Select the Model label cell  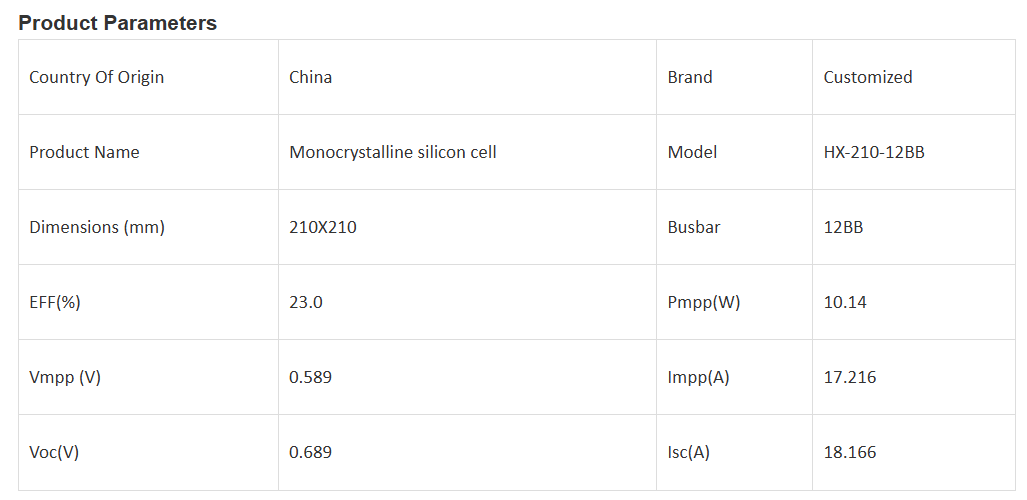coord(692,152)
